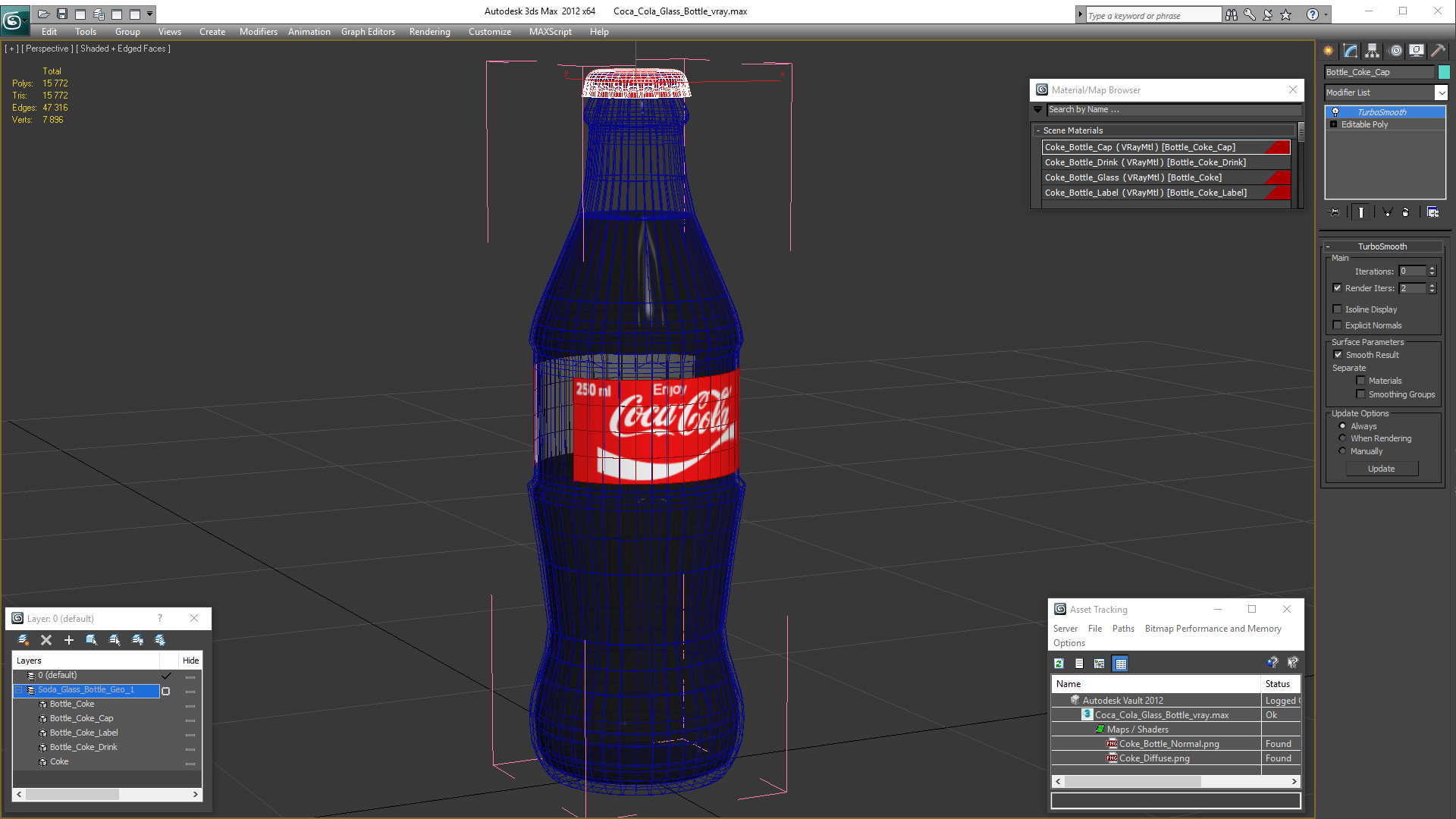Enable Explicit Normals checkbox
The height and width of the screenshot is (819, 1456).
coord(1338,325)
